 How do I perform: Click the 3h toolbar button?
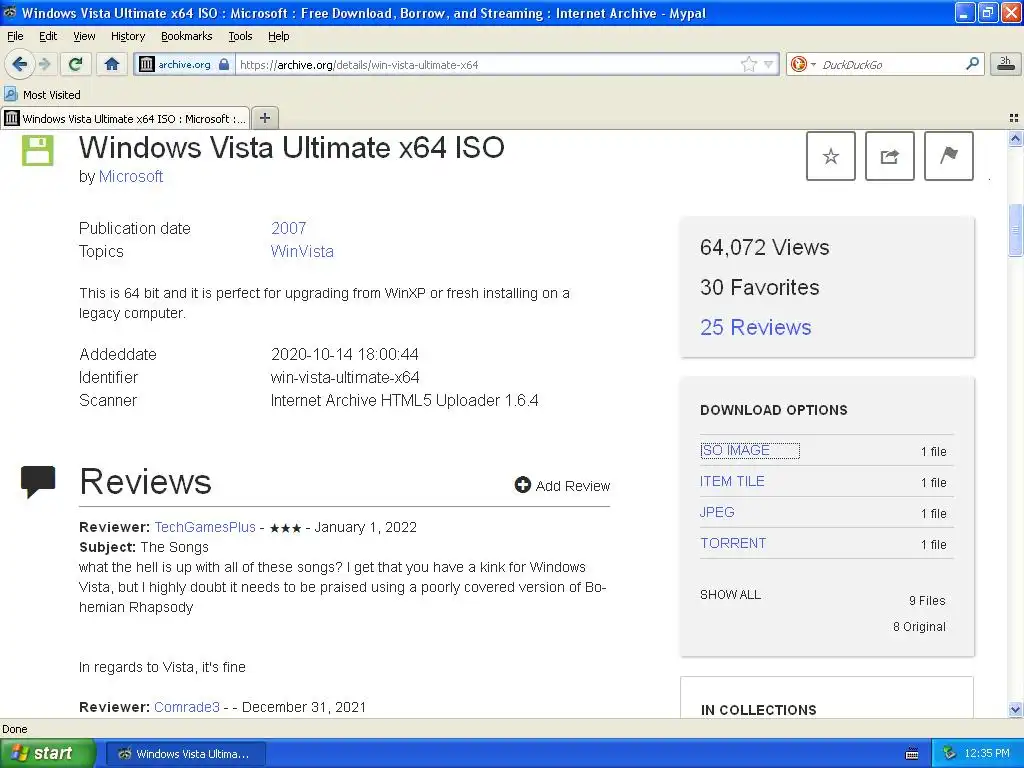click(x=1006, y=64)
